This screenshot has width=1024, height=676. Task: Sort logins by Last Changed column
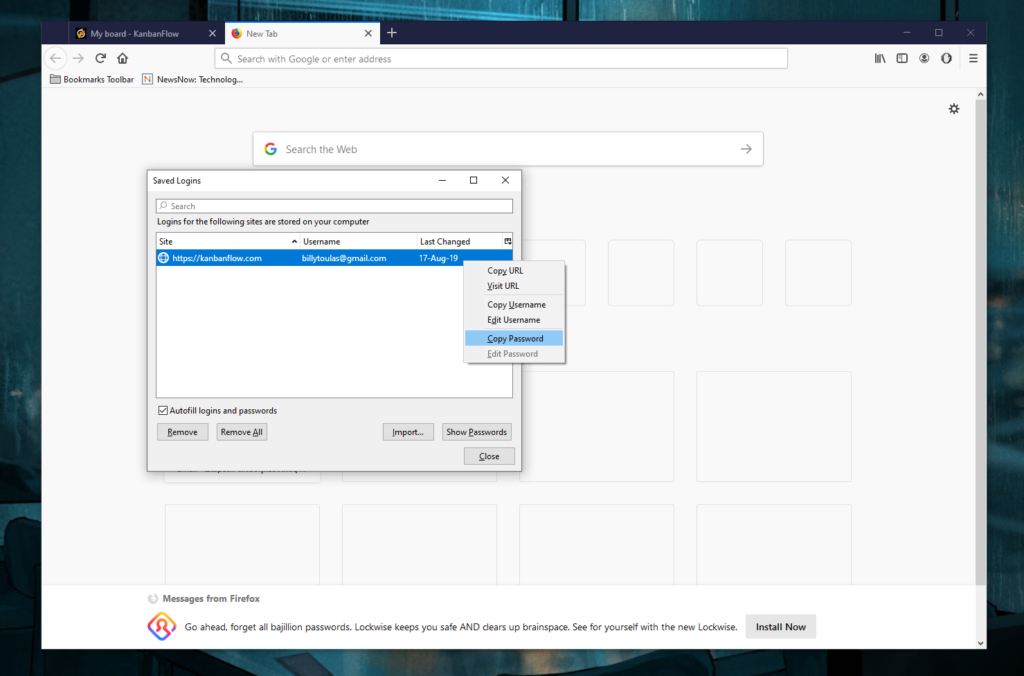pyautogui.click(x=460, y=241)
